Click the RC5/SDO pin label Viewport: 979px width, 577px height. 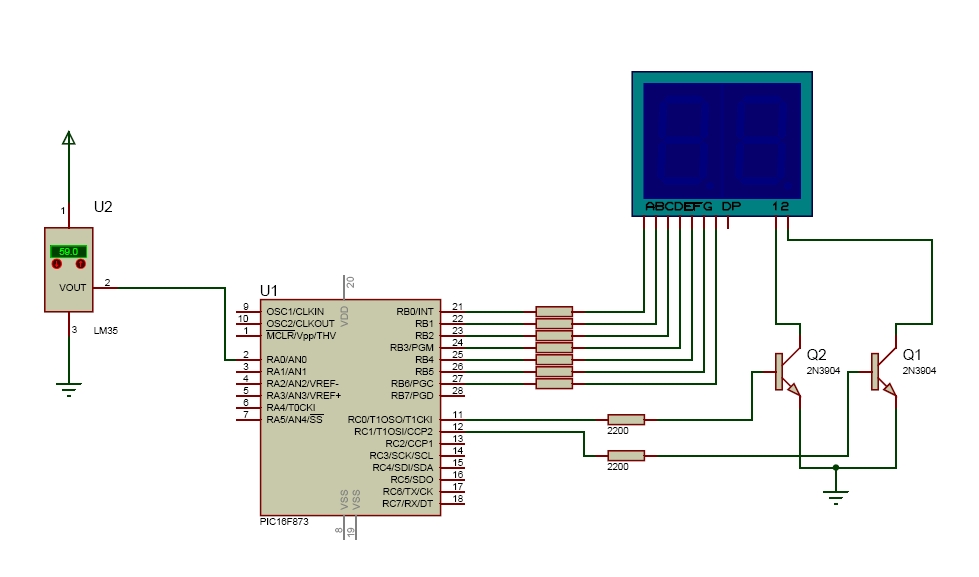pos(411,480)
